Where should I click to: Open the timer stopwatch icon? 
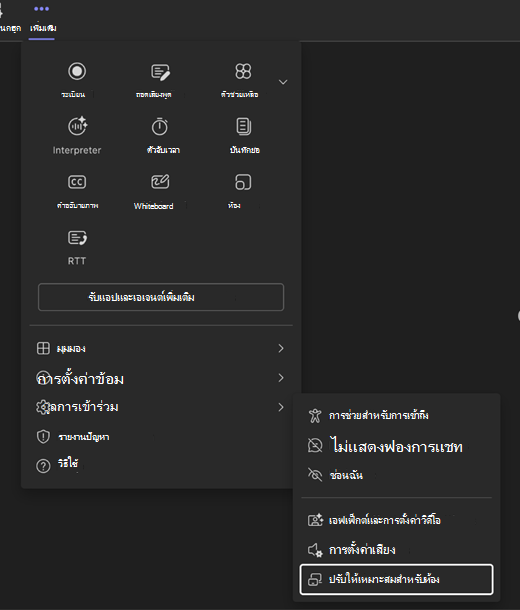[159, 126]
